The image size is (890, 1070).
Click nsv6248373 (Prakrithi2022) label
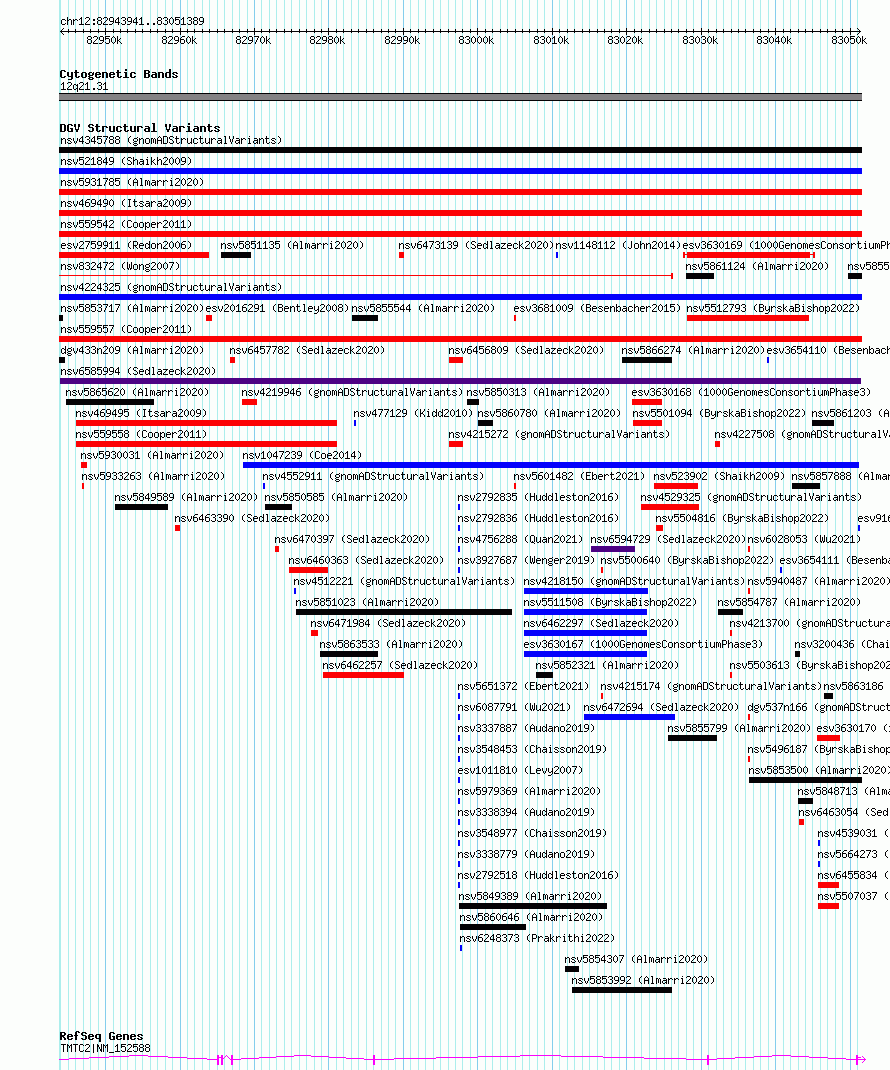pos(537,938)
